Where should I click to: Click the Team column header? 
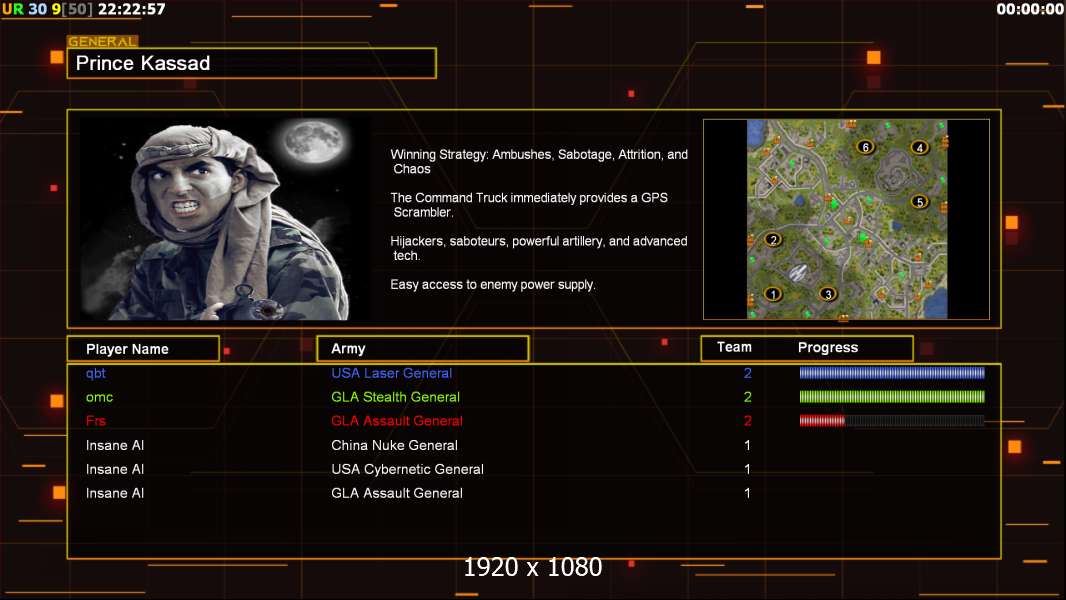tap(734, 347)
